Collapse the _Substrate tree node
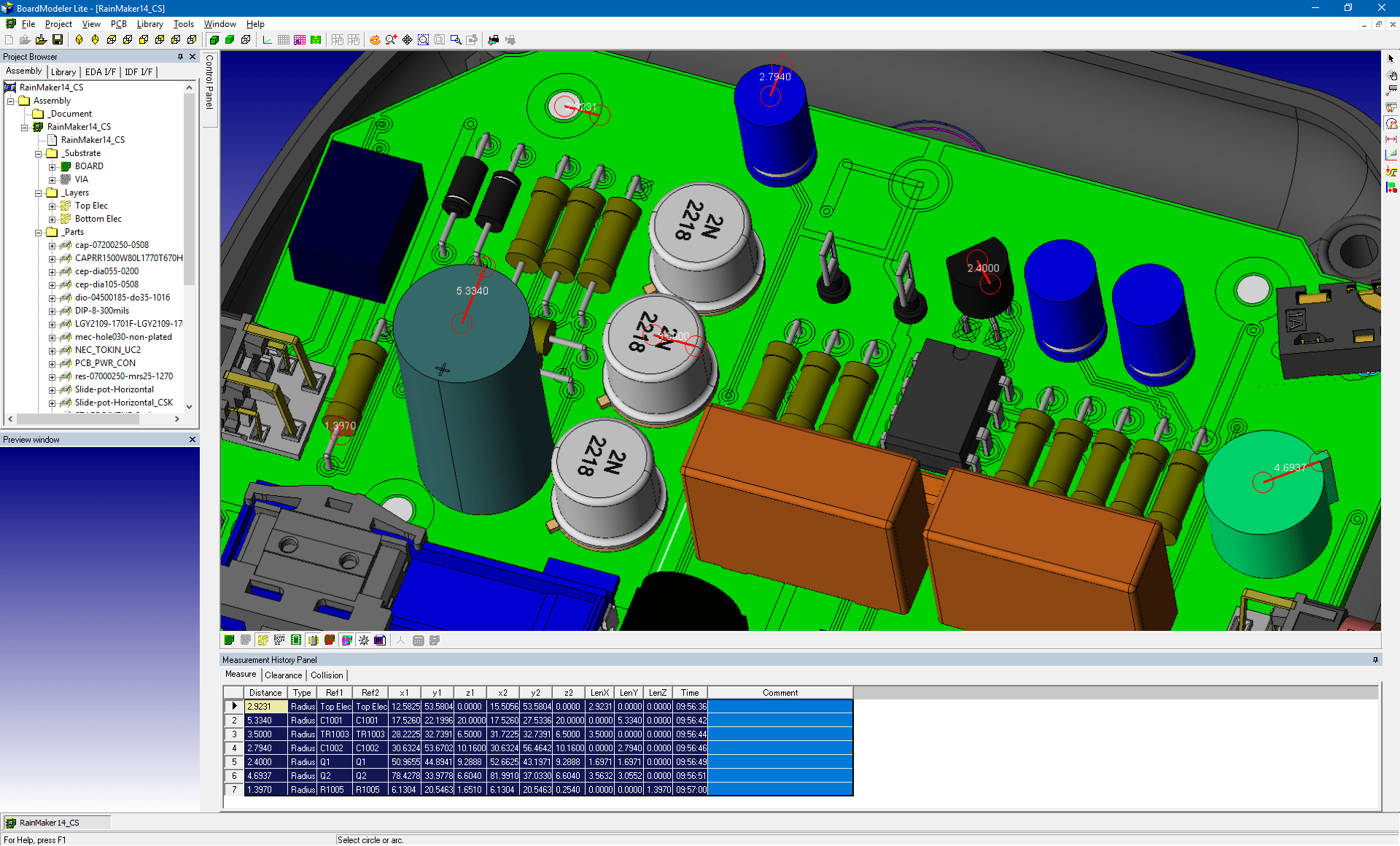 point(38,153)
